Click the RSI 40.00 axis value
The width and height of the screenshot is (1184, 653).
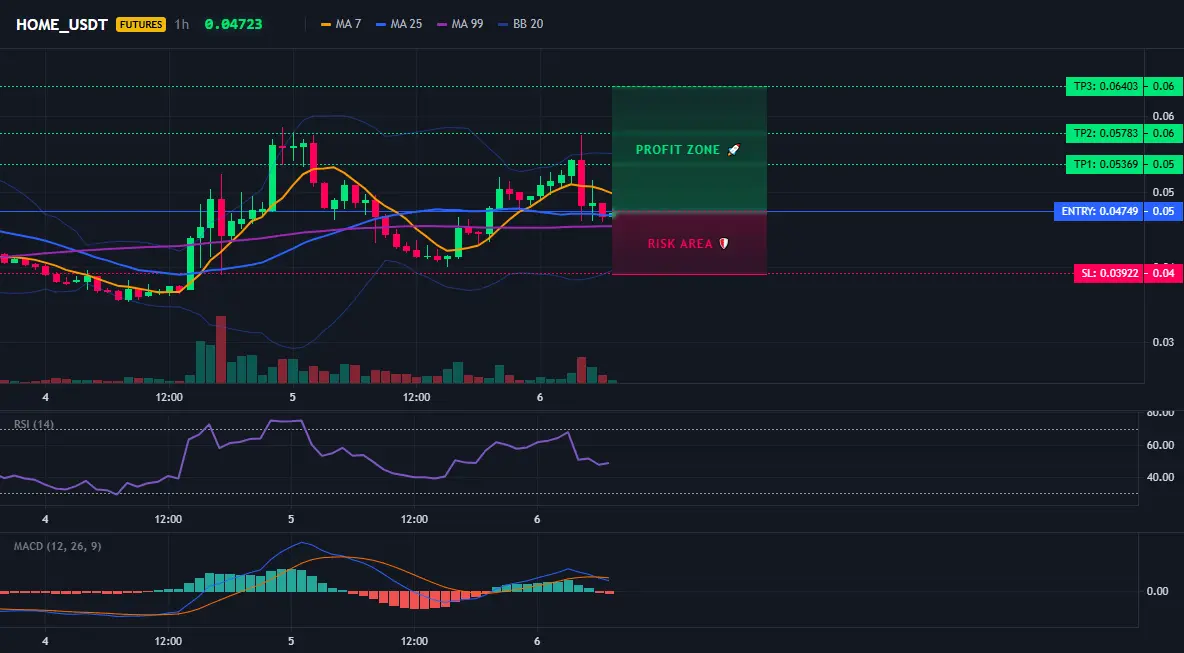(1161, 477)
